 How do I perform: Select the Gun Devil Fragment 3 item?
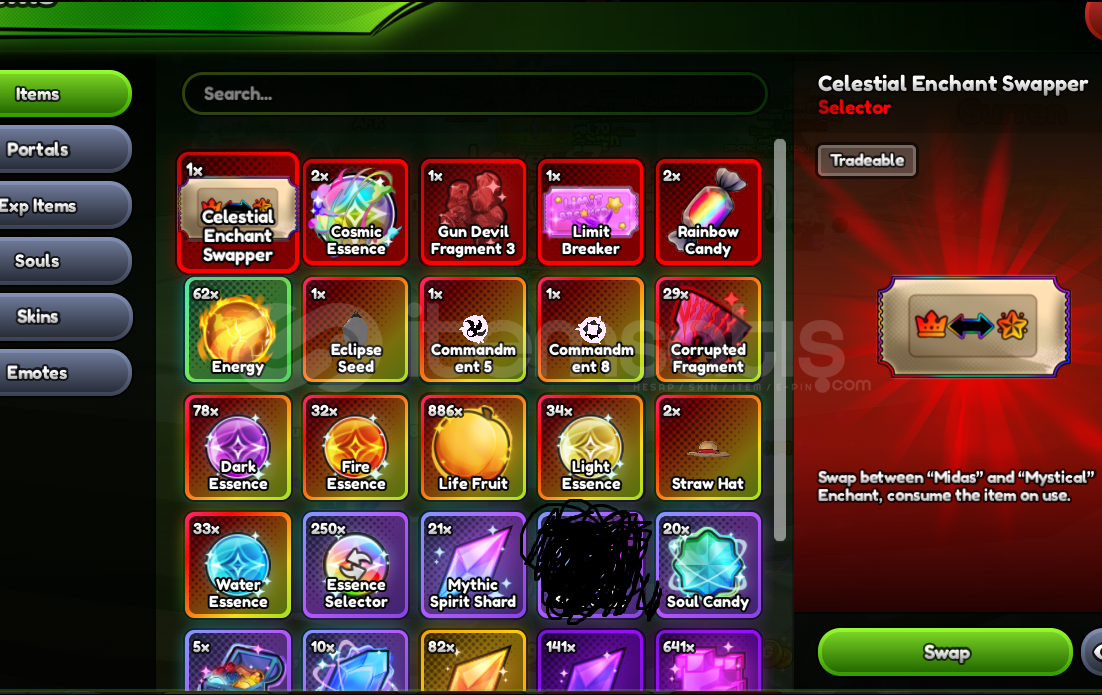[473, 212]
